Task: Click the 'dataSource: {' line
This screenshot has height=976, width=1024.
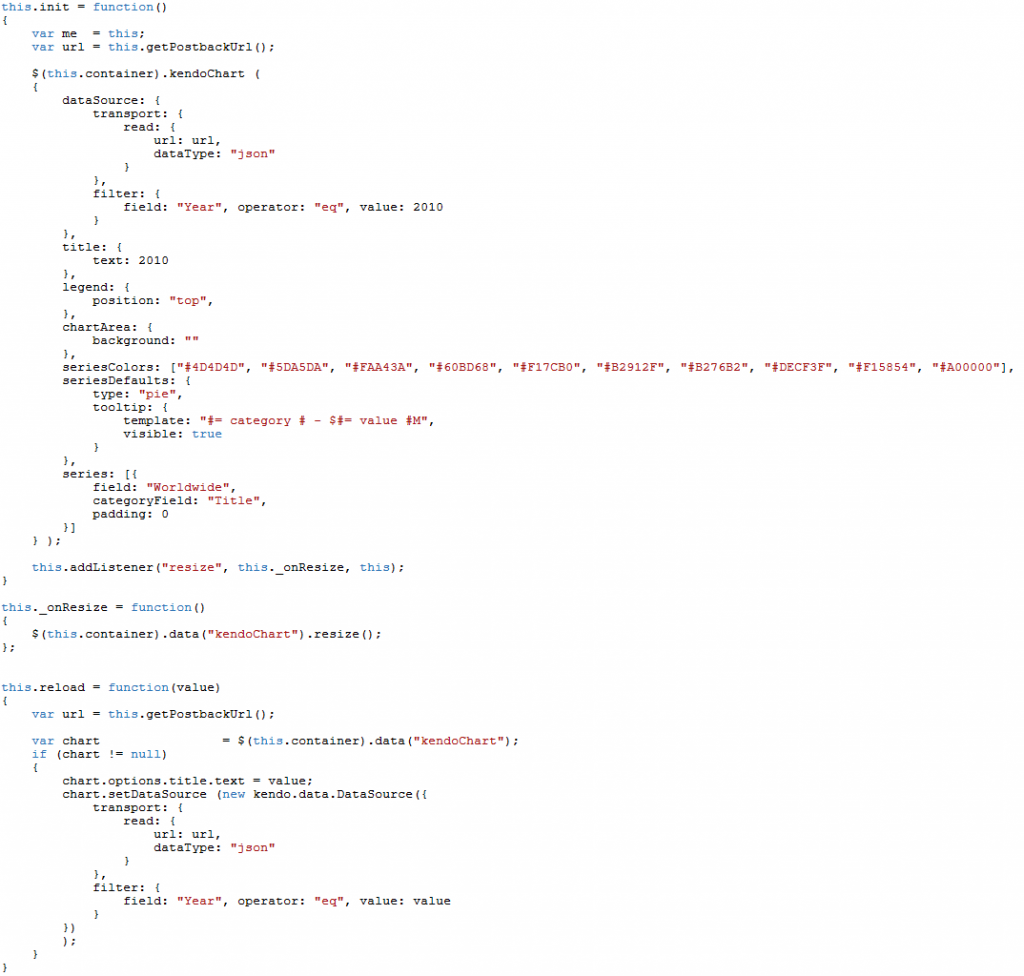Action: click(111, 101)
